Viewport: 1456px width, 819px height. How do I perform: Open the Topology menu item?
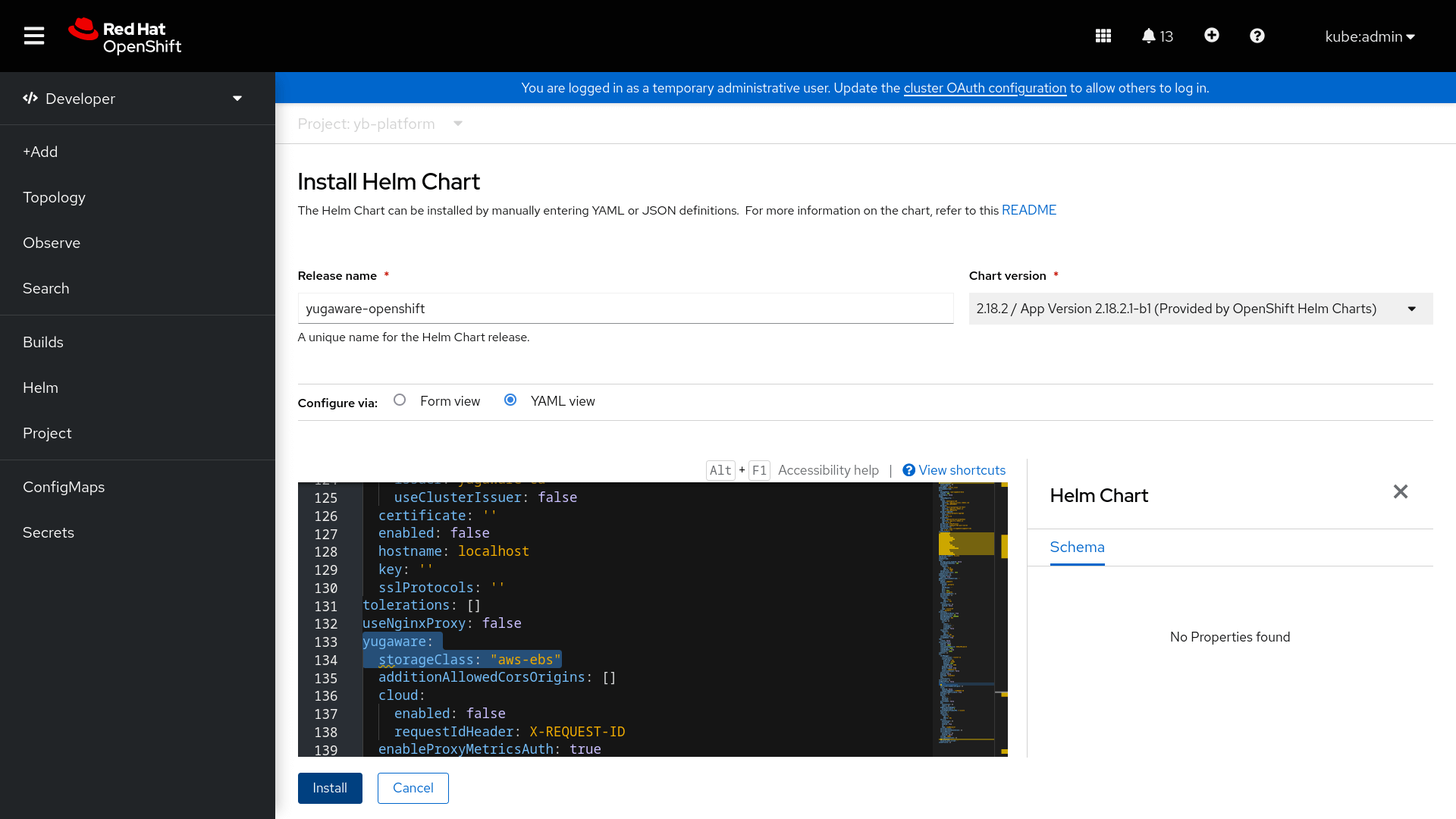(x=54, y=197)
